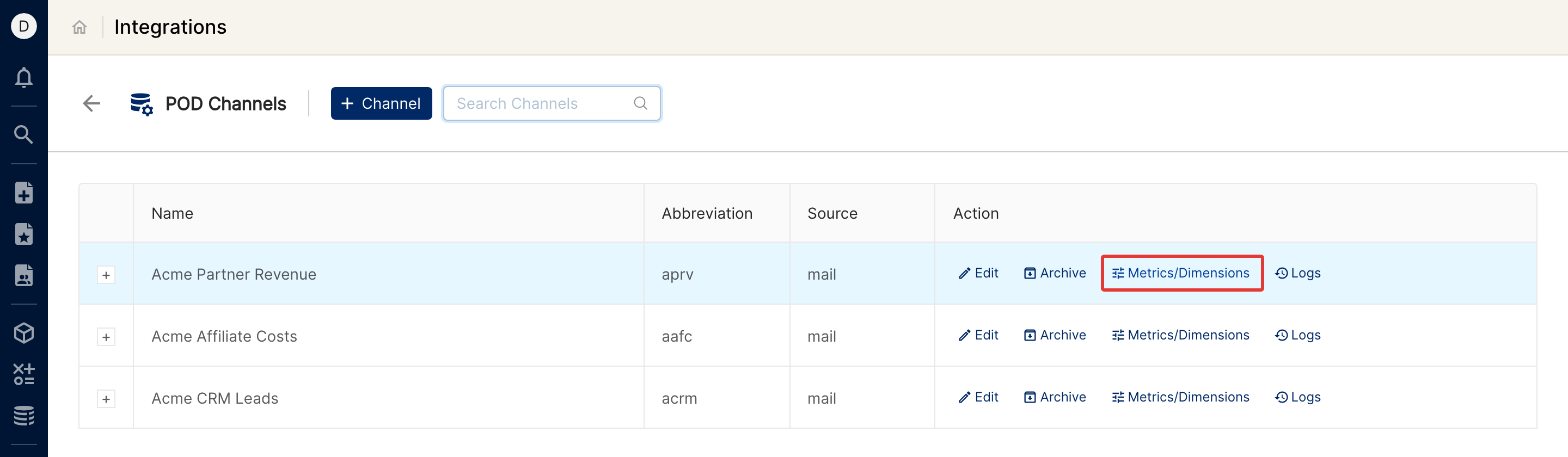This screenshot has width=1568, height=457.
Task: Open the notifications bell
Action: [x=24, y=78]
